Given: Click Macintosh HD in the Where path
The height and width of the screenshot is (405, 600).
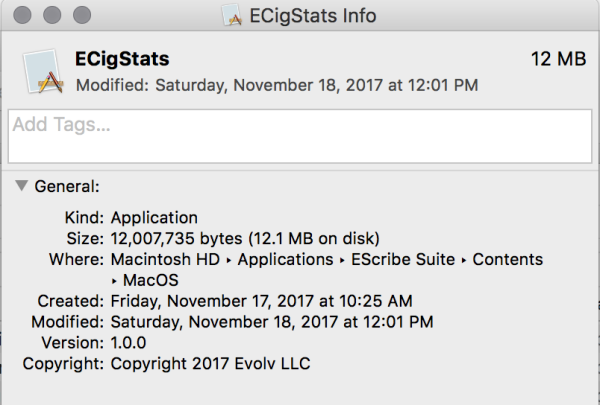Looking at the screenshot, I should pos(168,259).
